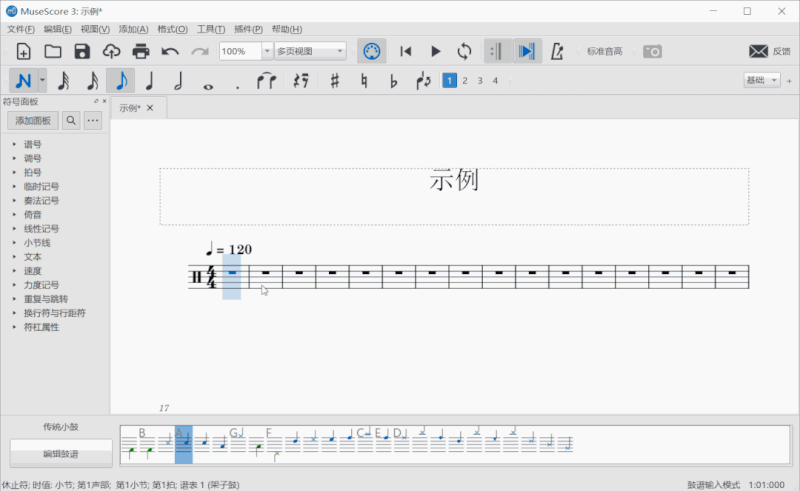Screen dimensions: 800x491
Task: Rewind playback to start
Action: pos(406,52)
